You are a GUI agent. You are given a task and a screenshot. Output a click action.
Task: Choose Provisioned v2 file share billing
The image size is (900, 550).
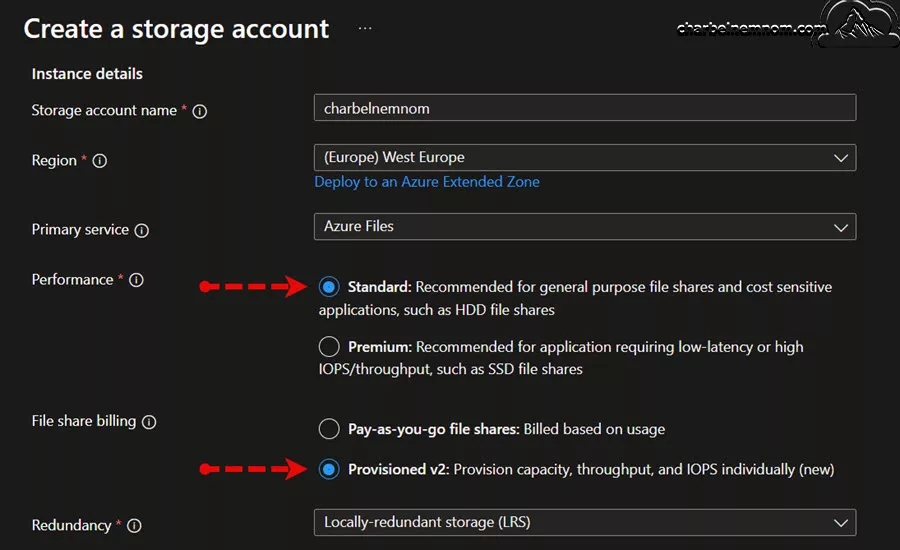point(329,470)
